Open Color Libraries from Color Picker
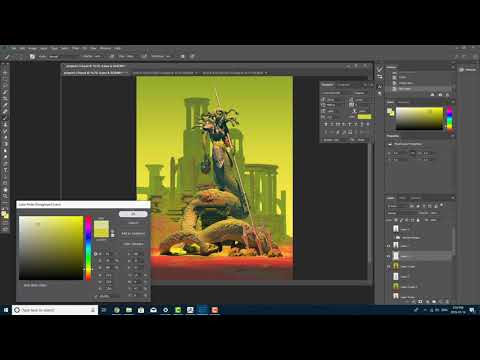The image size is (480, 360). pos(133,244)
